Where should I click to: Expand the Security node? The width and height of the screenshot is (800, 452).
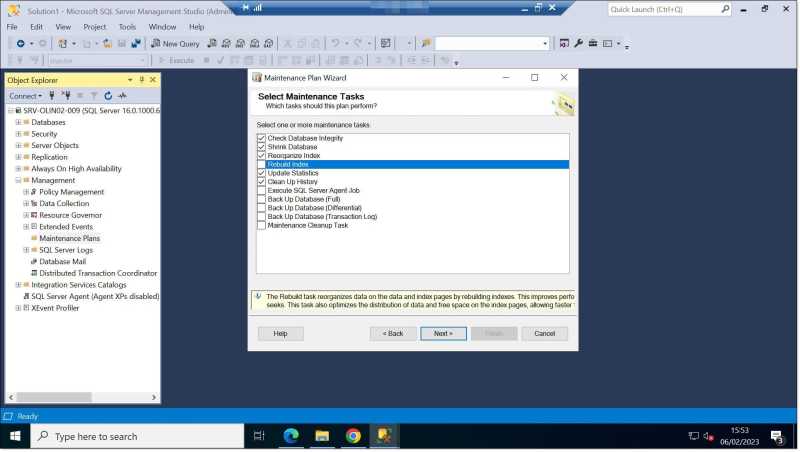[18, 134]
